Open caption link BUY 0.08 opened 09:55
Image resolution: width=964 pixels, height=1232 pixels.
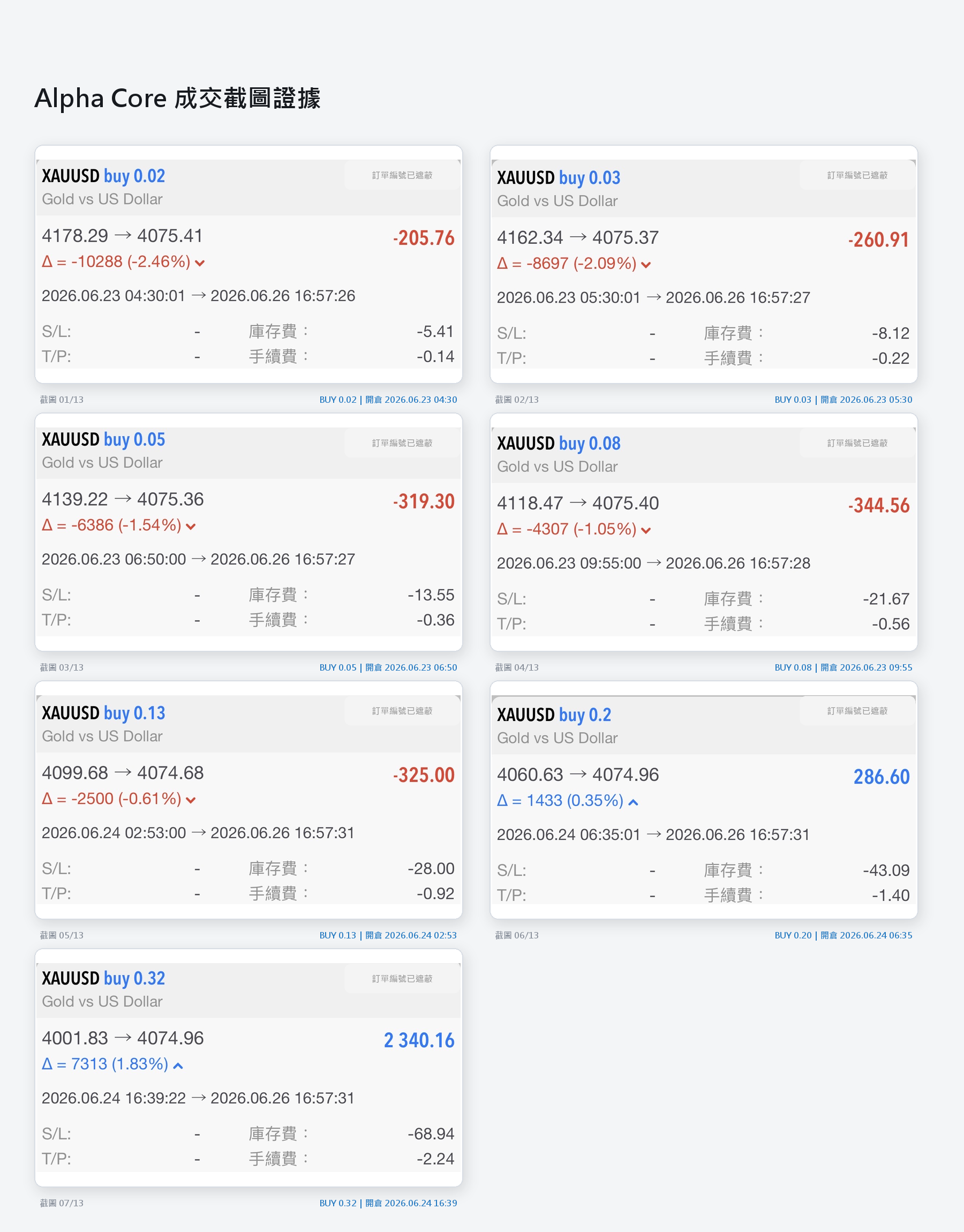(x=843, y=667)
